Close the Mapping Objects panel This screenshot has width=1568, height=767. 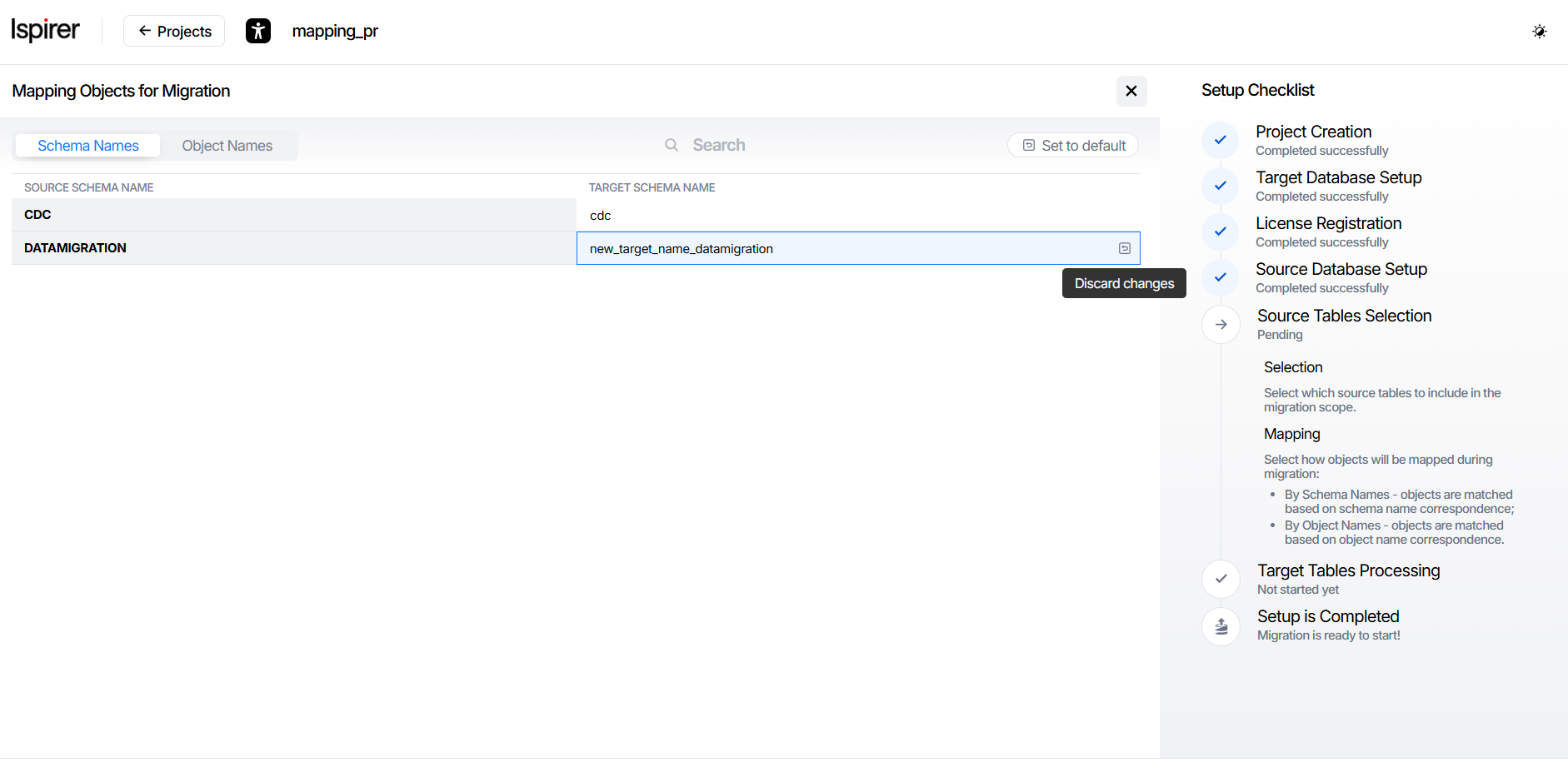[1131, 91]
